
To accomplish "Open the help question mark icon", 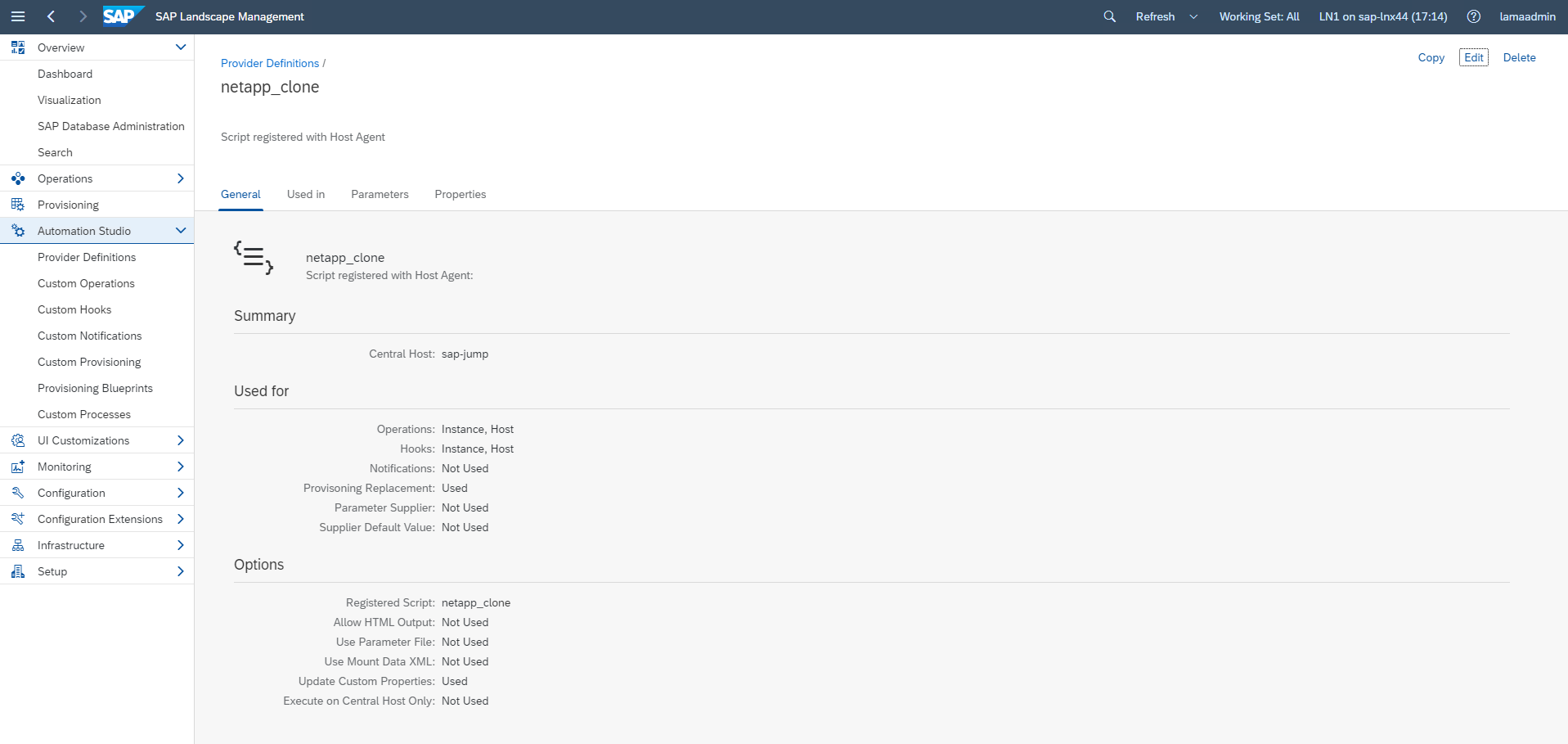I will pyautogui.click(x=1474, y=16).
